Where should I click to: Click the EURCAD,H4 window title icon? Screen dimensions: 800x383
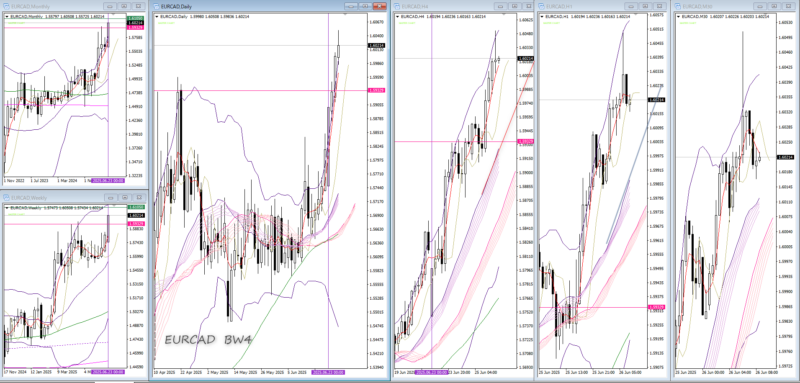[398, 6]
